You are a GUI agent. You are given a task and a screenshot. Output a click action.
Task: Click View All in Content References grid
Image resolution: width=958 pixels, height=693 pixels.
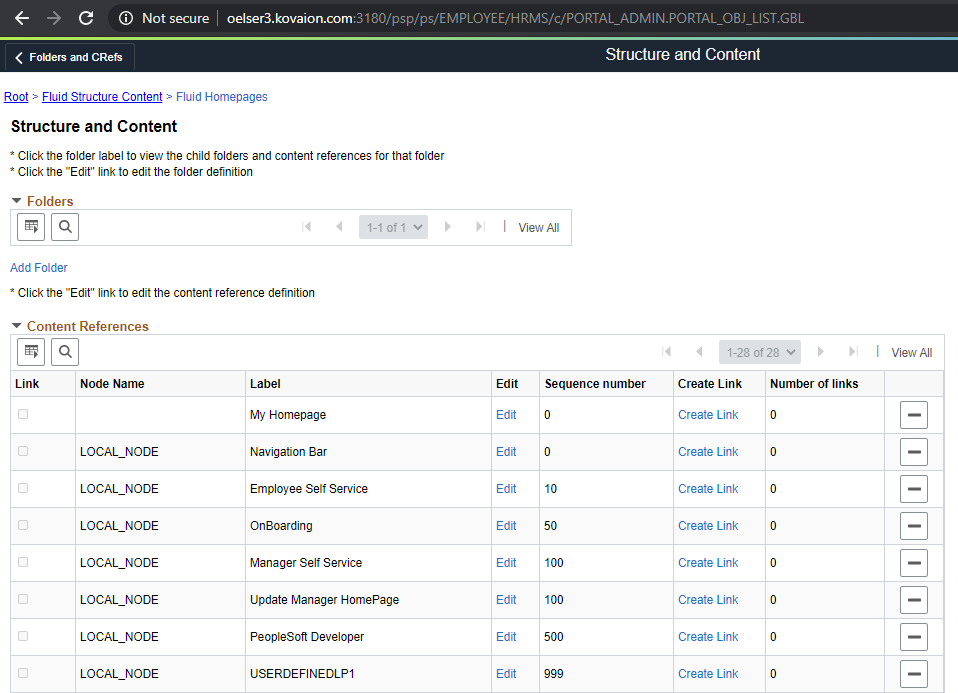coord(911,353)
